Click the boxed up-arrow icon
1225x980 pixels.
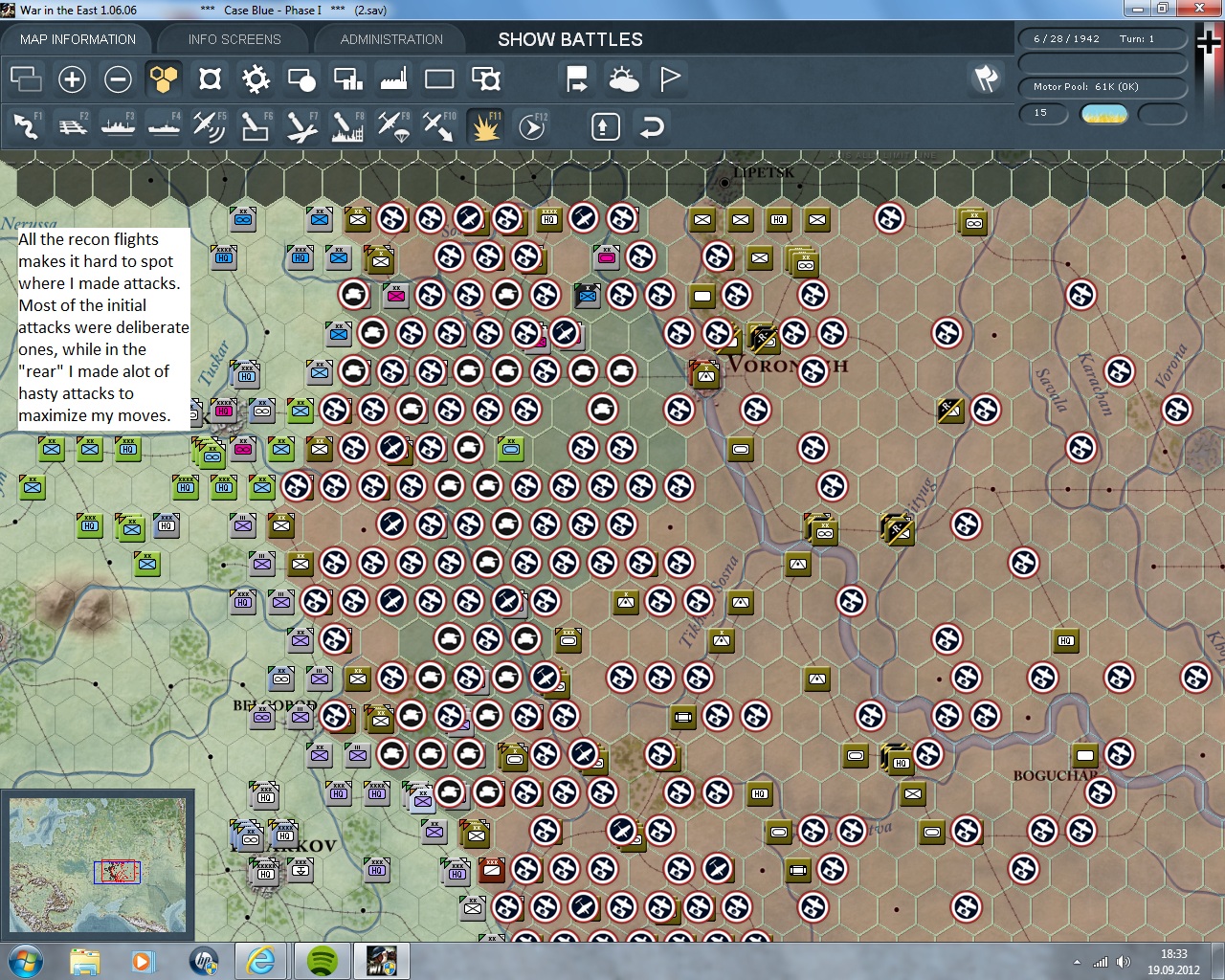coord(605,126)
